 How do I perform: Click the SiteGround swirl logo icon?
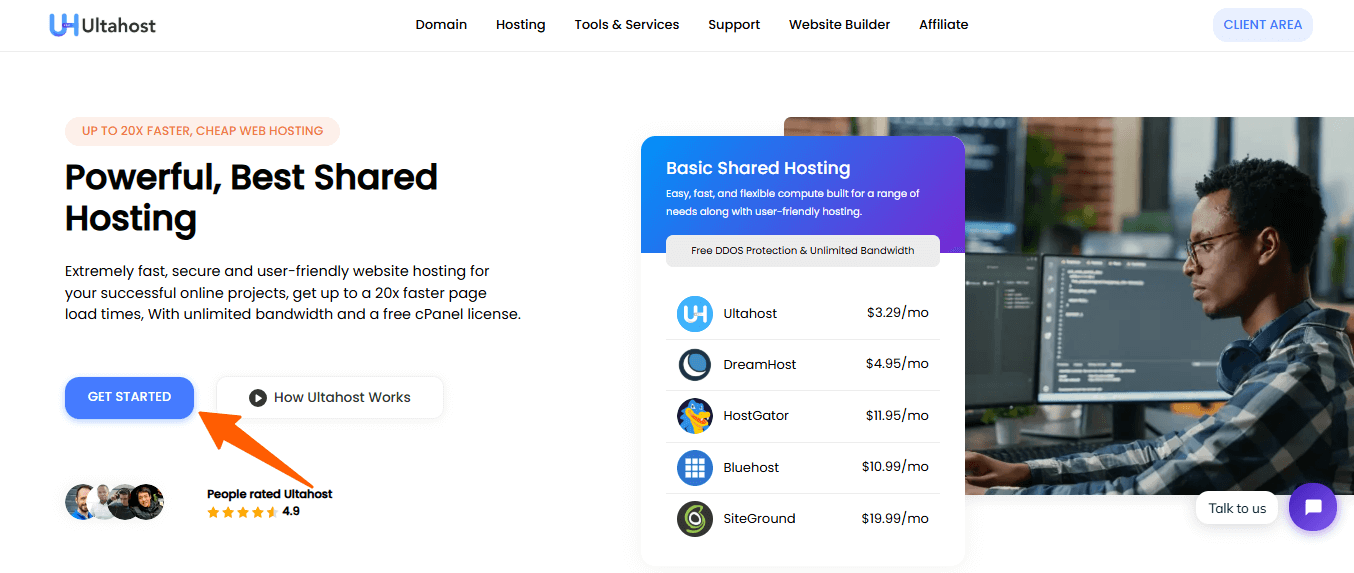pyautogui.click(x=694, y=519)
